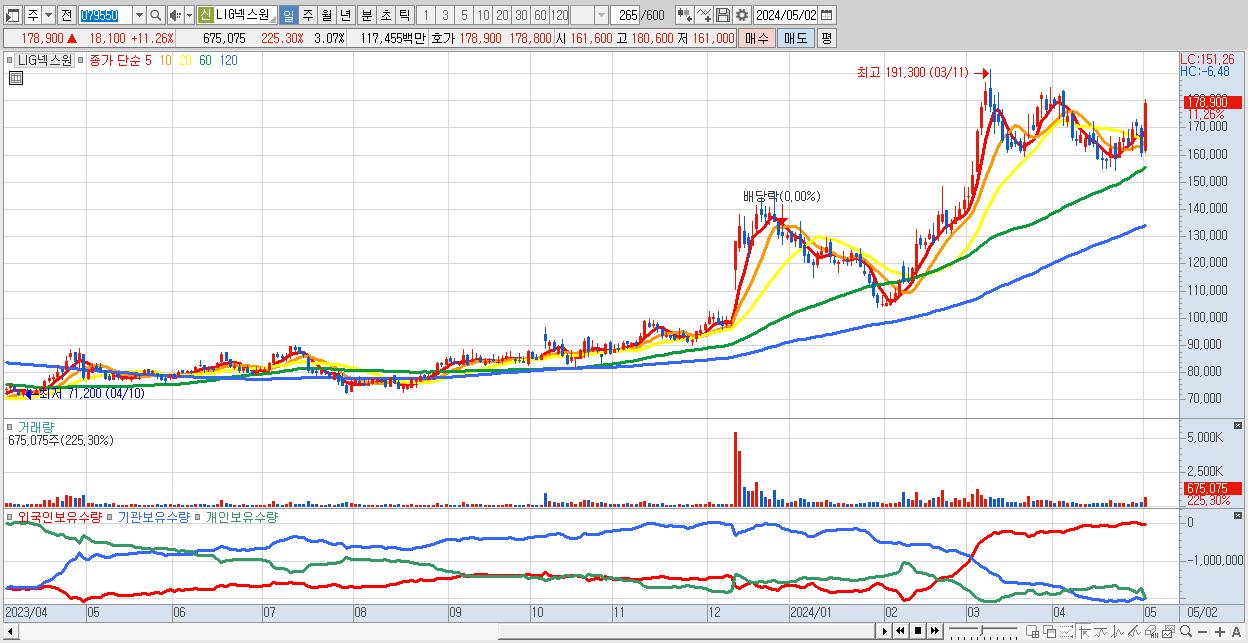Click the 매수 buy button

(757, 38)
